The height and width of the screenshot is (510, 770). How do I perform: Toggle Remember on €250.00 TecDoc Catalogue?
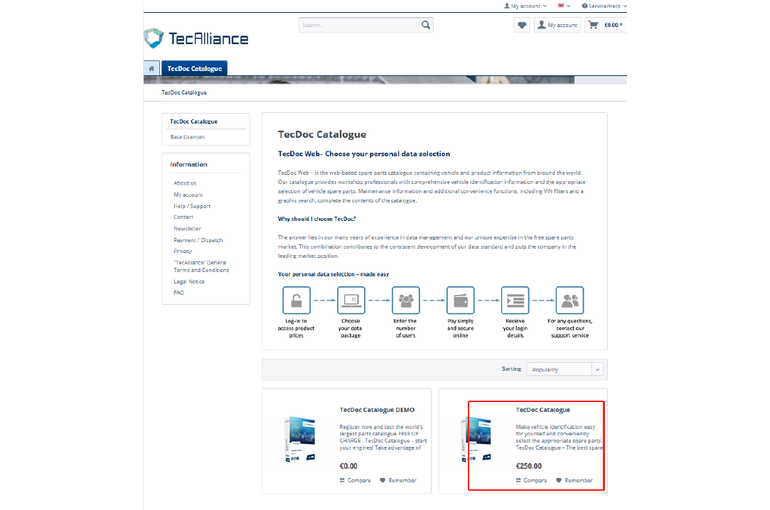point(574,480)
